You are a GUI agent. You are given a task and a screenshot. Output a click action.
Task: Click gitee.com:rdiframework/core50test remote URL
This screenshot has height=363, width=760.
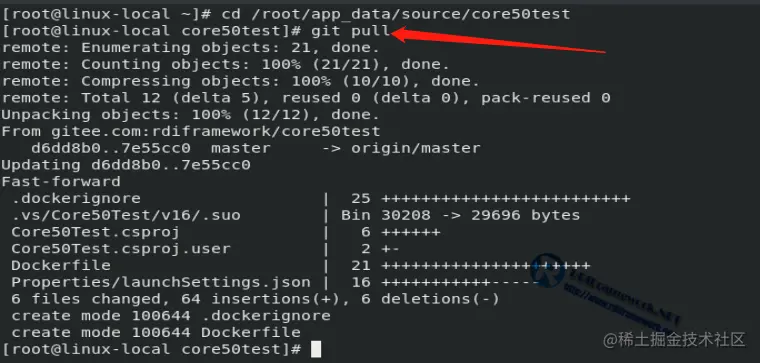[216, 132]
